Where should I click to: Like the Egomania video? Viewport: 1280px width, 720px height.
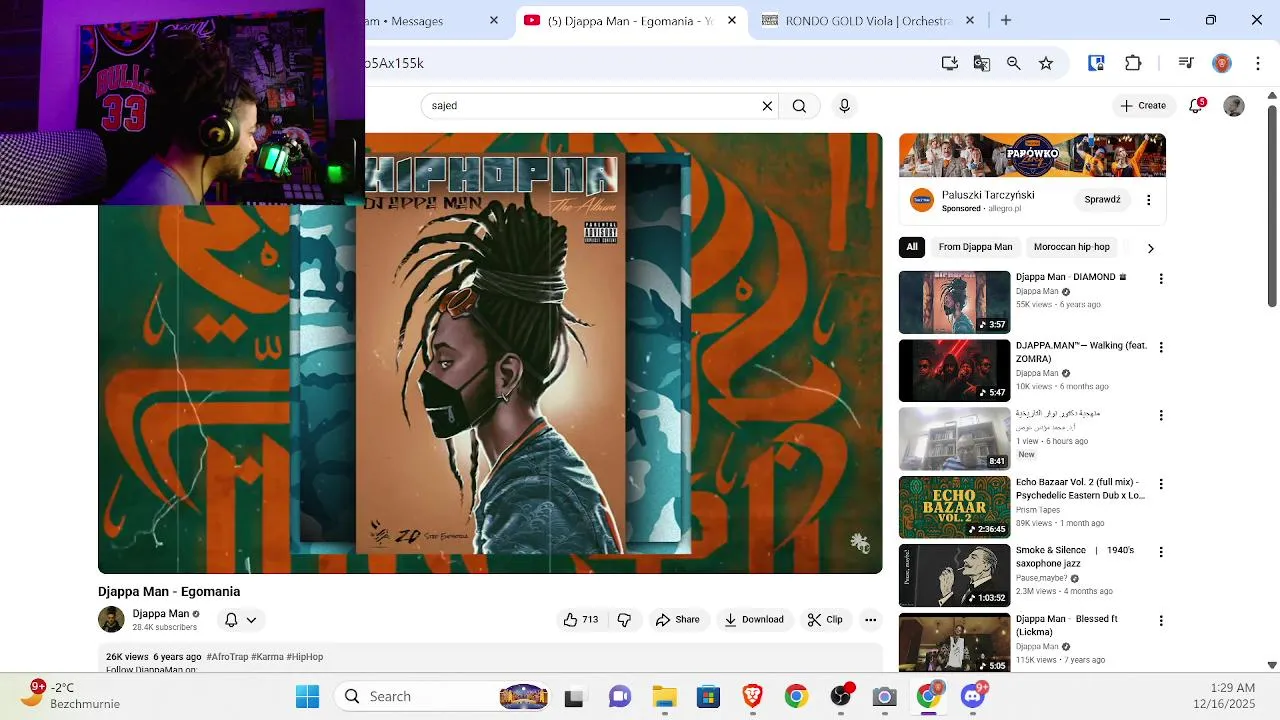pos(580,620)
